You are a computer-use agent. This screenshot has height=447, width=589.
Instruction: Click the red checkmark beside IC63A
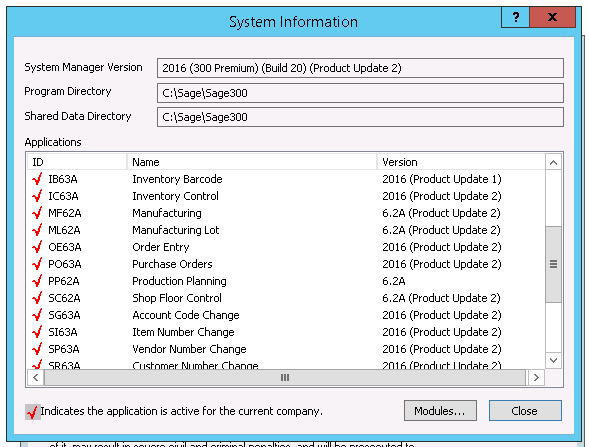click(x=37, y=196)
